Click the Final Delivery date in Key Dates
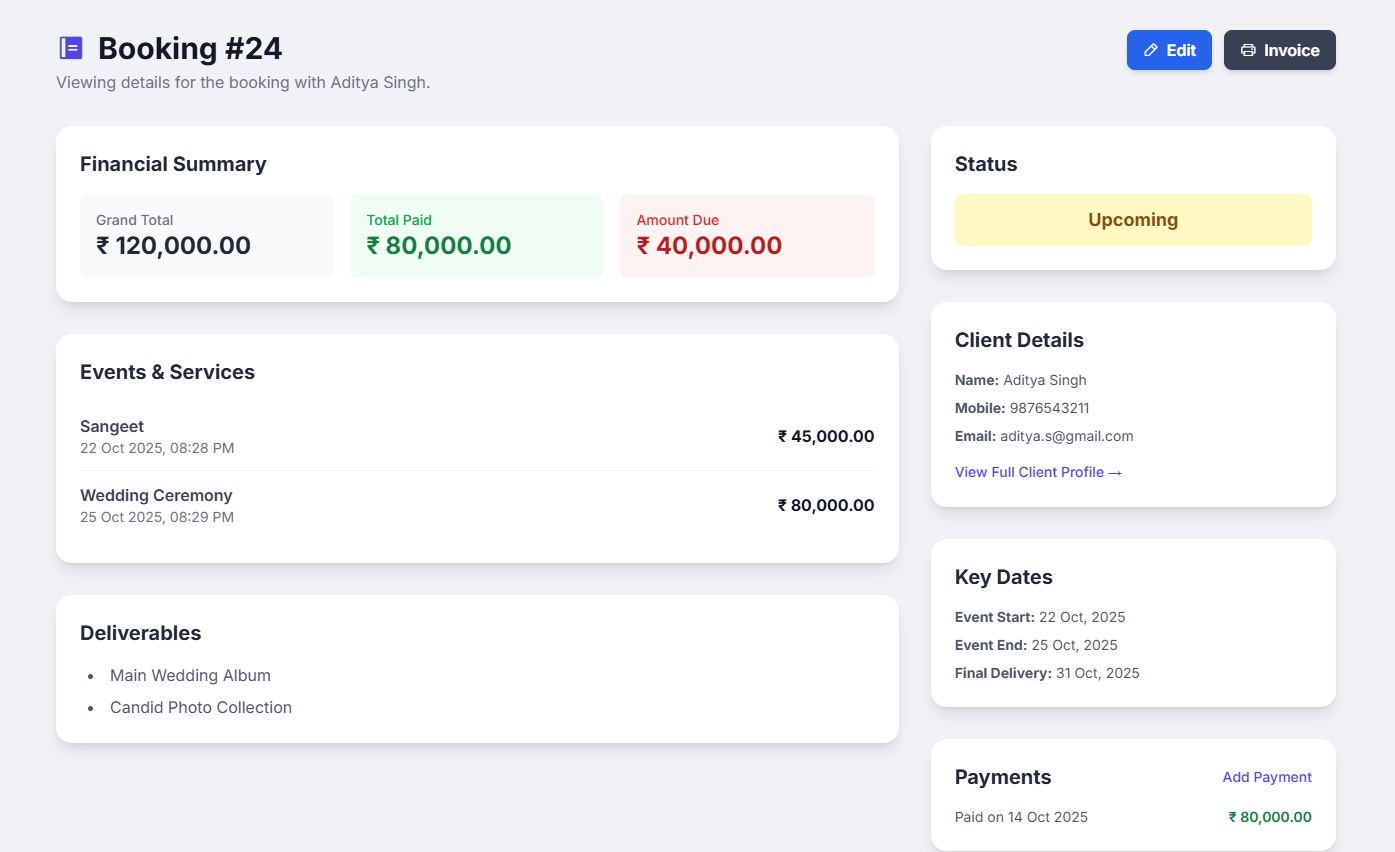This screenshot has width=1395, height=852. (1046, 673)
